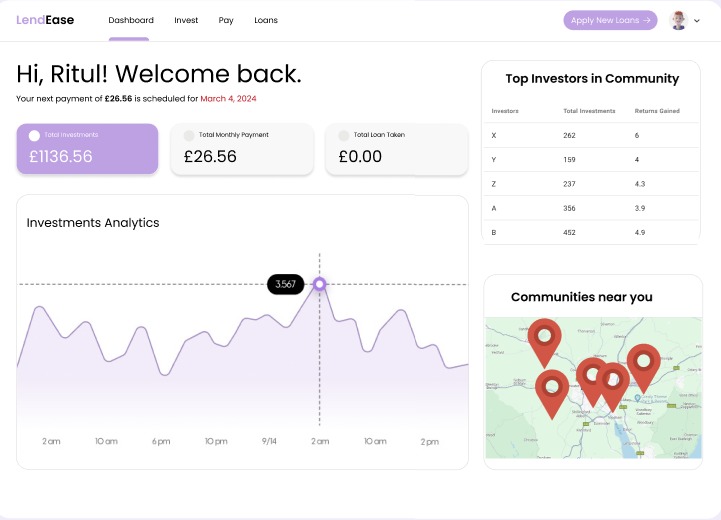Open the Loans tab
The image size is (721, 520).
point(266,20)
